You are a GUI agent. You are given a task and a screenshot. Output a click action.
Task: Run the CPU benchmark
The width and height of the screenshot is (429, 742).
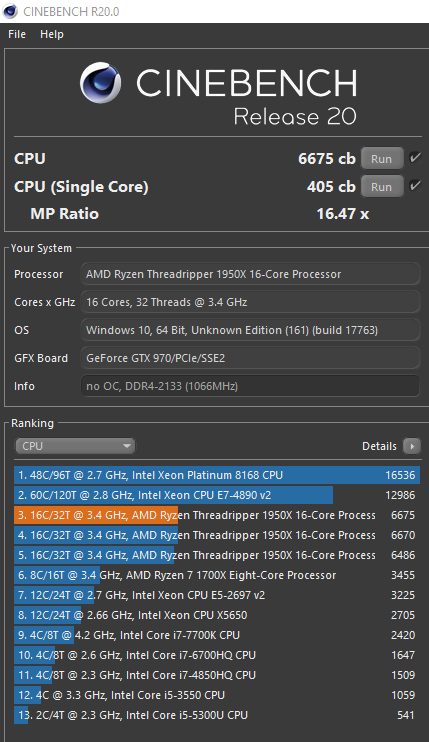click(382, 159)
